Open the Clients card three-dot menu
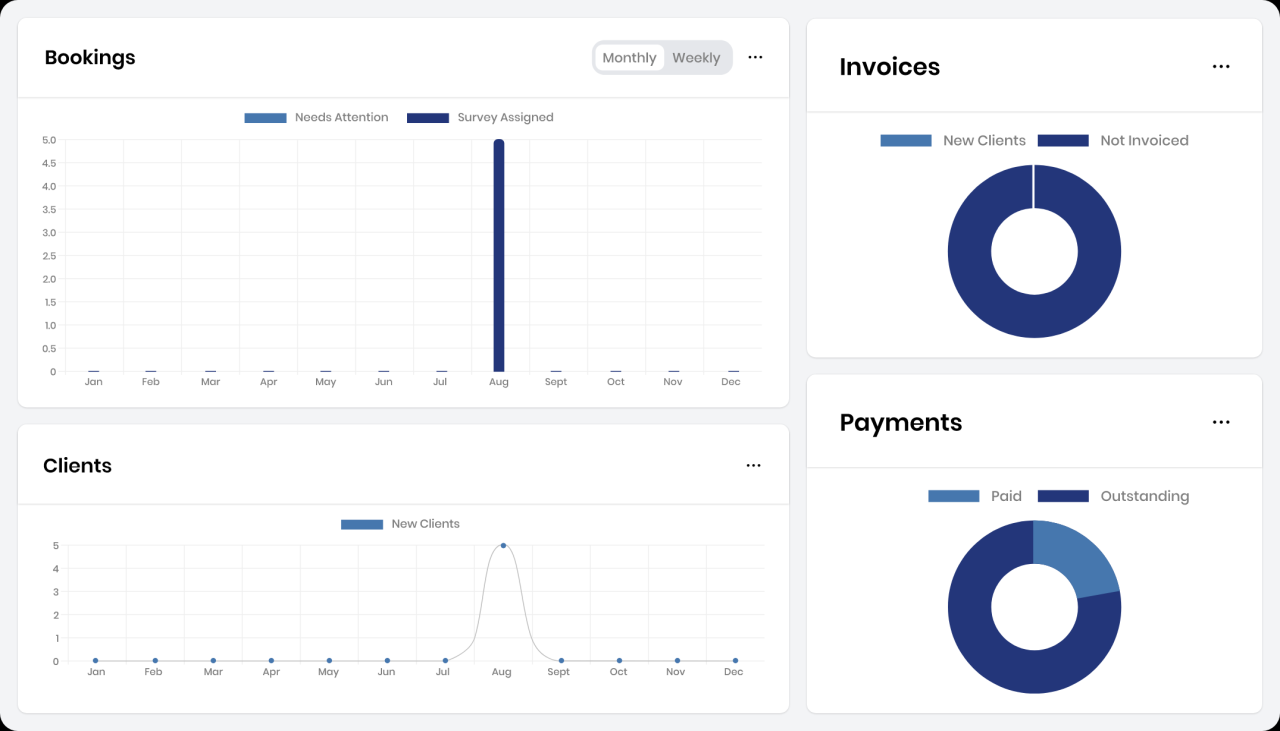 [x=753, y=466]
